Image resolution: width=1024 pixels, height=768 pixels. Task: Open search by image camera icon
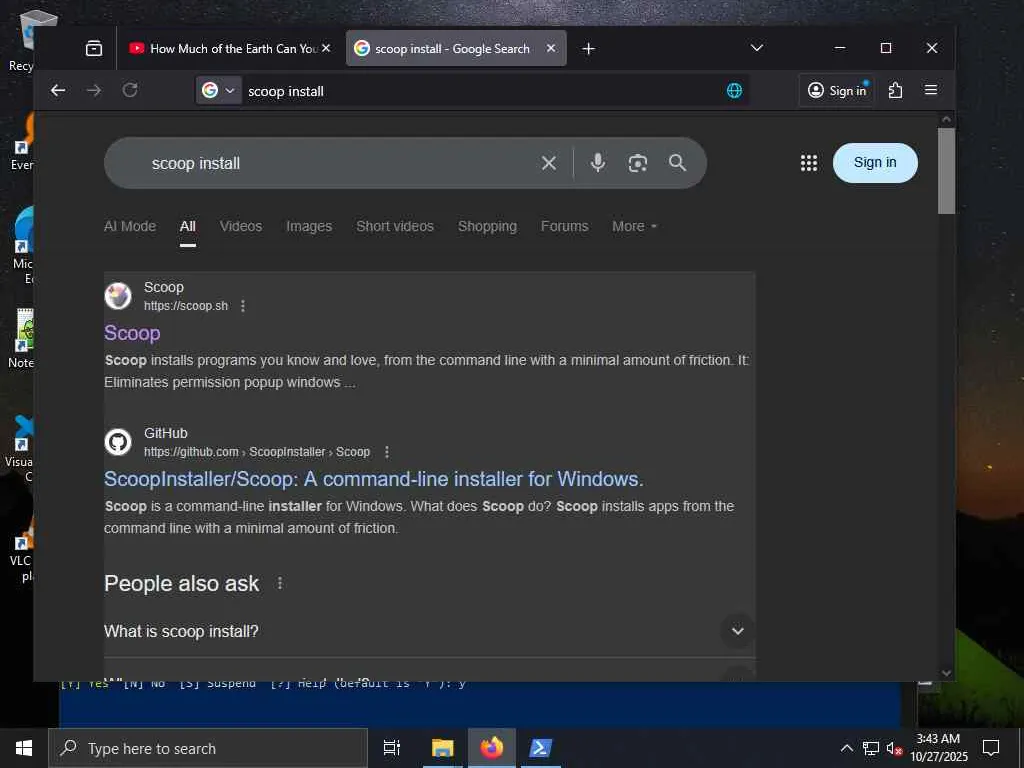[x=637, y=163]
